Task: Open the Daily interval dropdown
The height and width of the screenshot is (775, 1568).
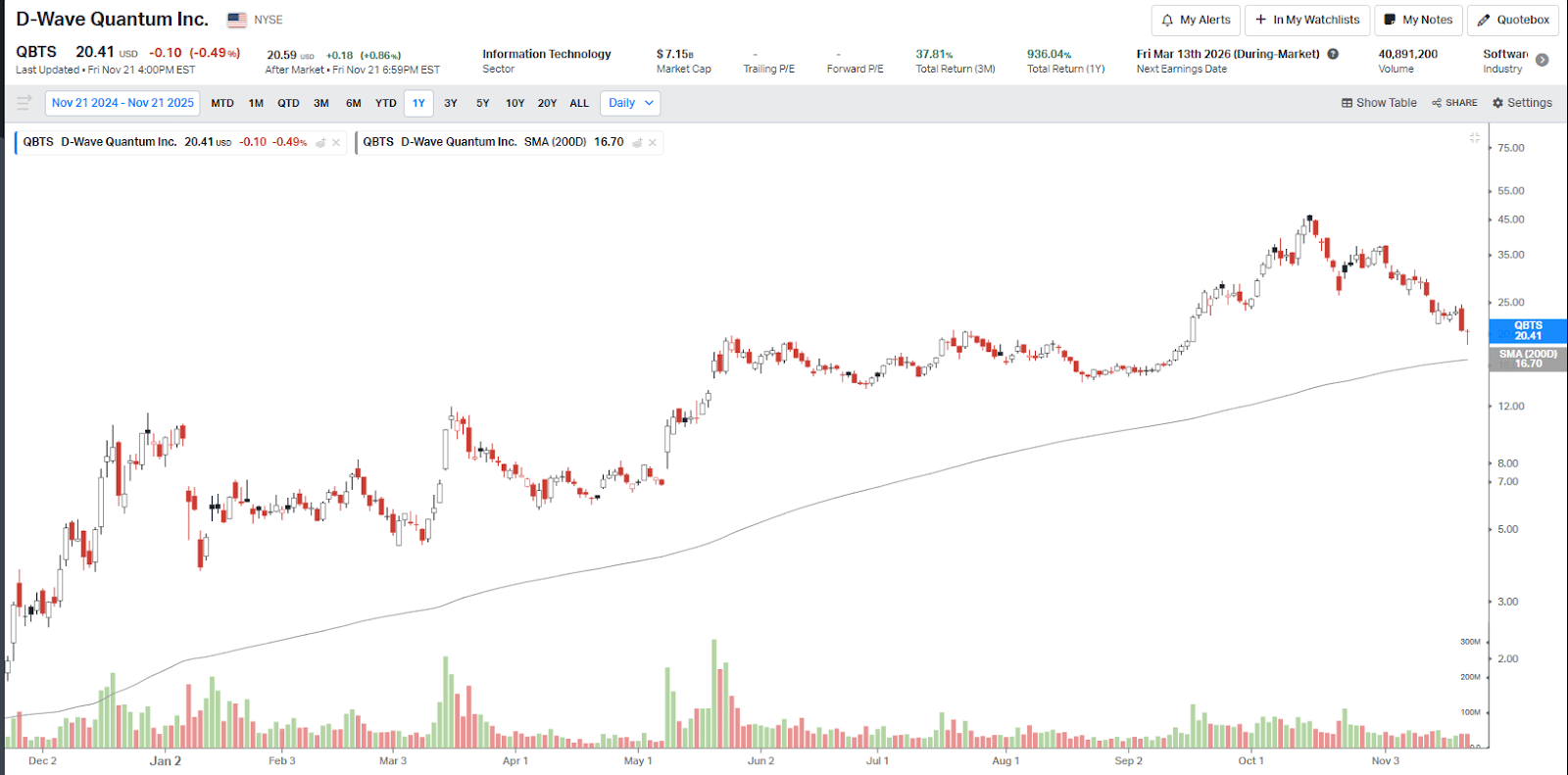Action: point(630,103)
